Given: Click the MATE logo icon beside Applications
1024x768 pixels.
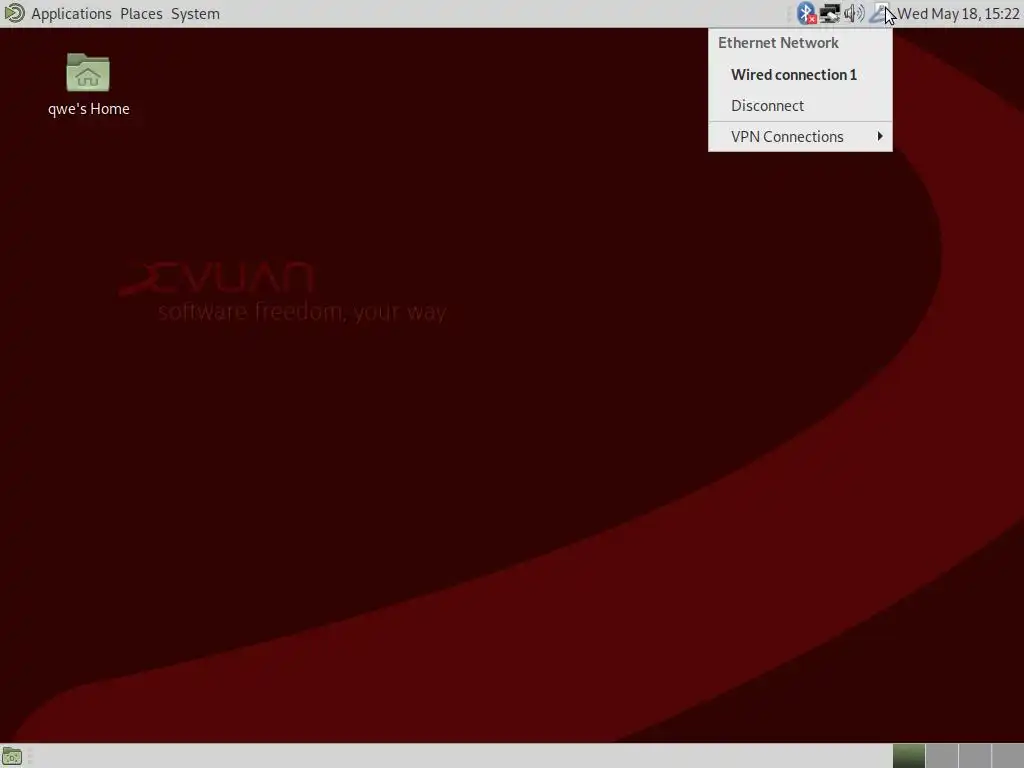Looking at the screenshot, I should tap(14, 13).
